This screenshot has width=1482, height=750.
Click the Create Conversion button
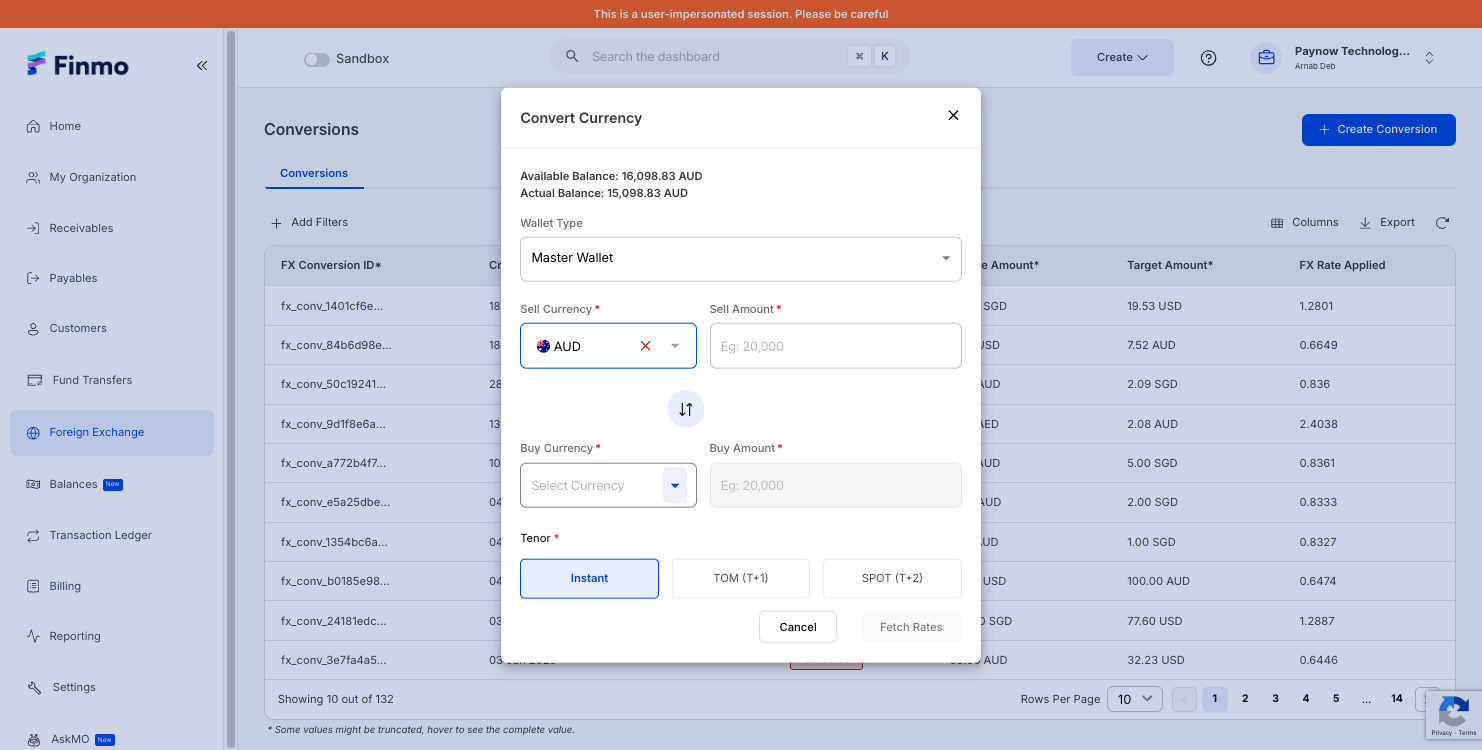coord(1378,129)
